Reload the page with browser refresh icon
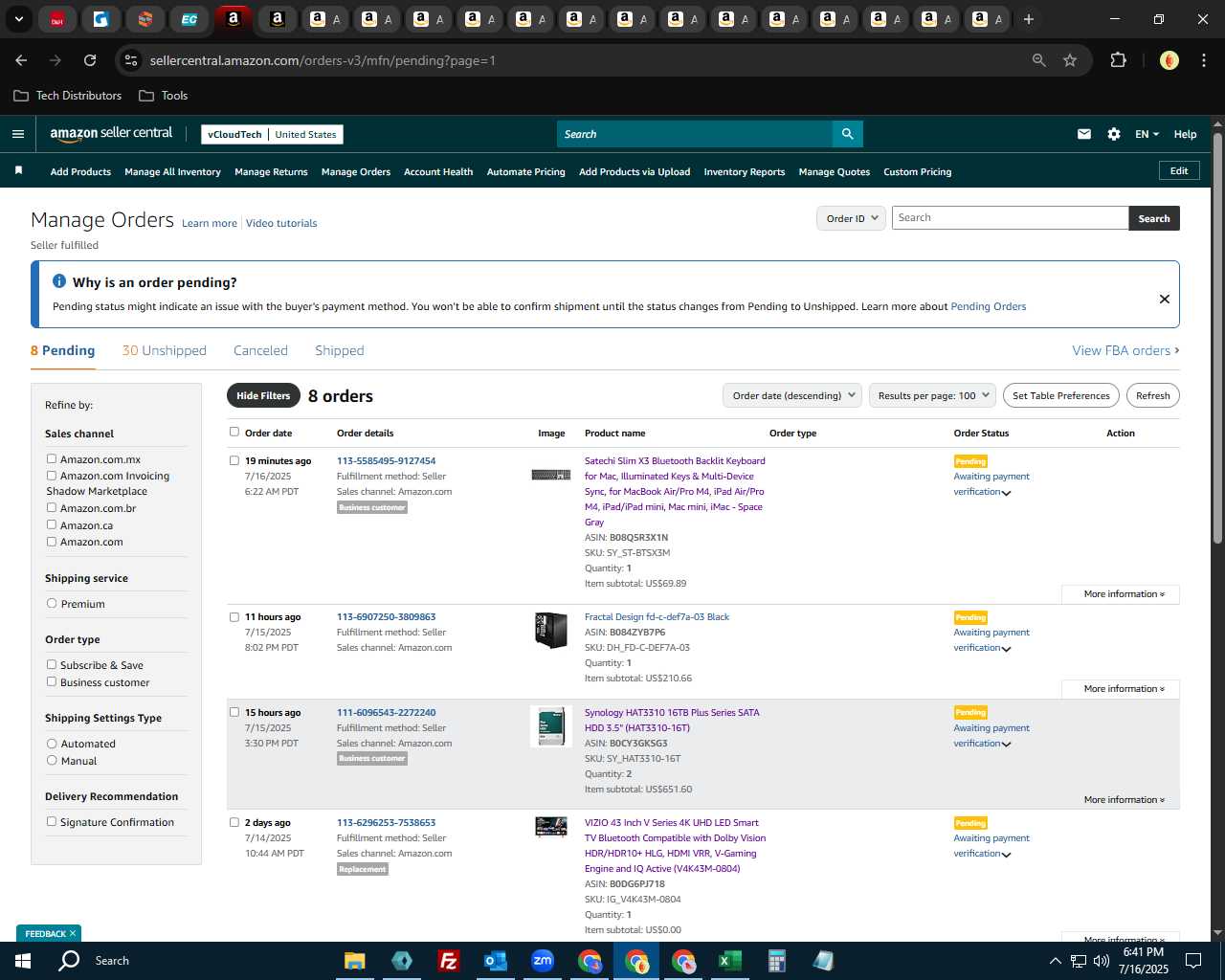 click(90, 60)
